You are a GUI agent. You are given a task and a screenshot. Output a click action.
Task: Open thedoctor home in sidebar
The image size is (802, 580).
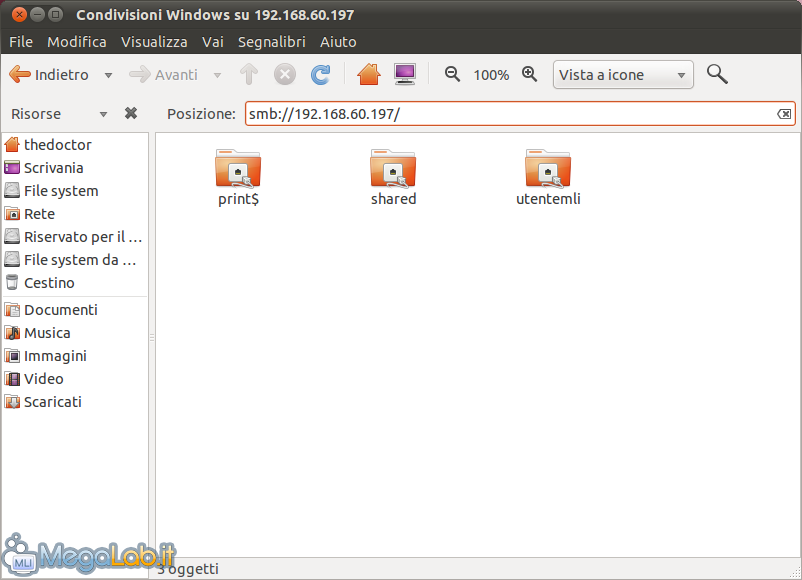[x=75, y=145]
